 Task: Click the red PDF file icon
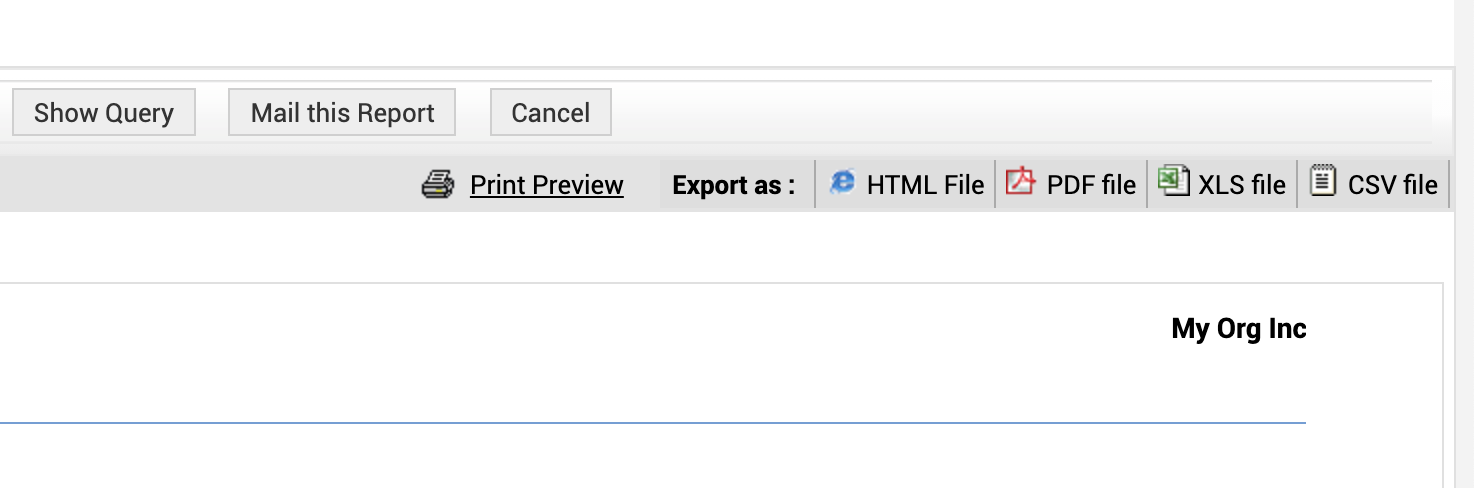1020,182
